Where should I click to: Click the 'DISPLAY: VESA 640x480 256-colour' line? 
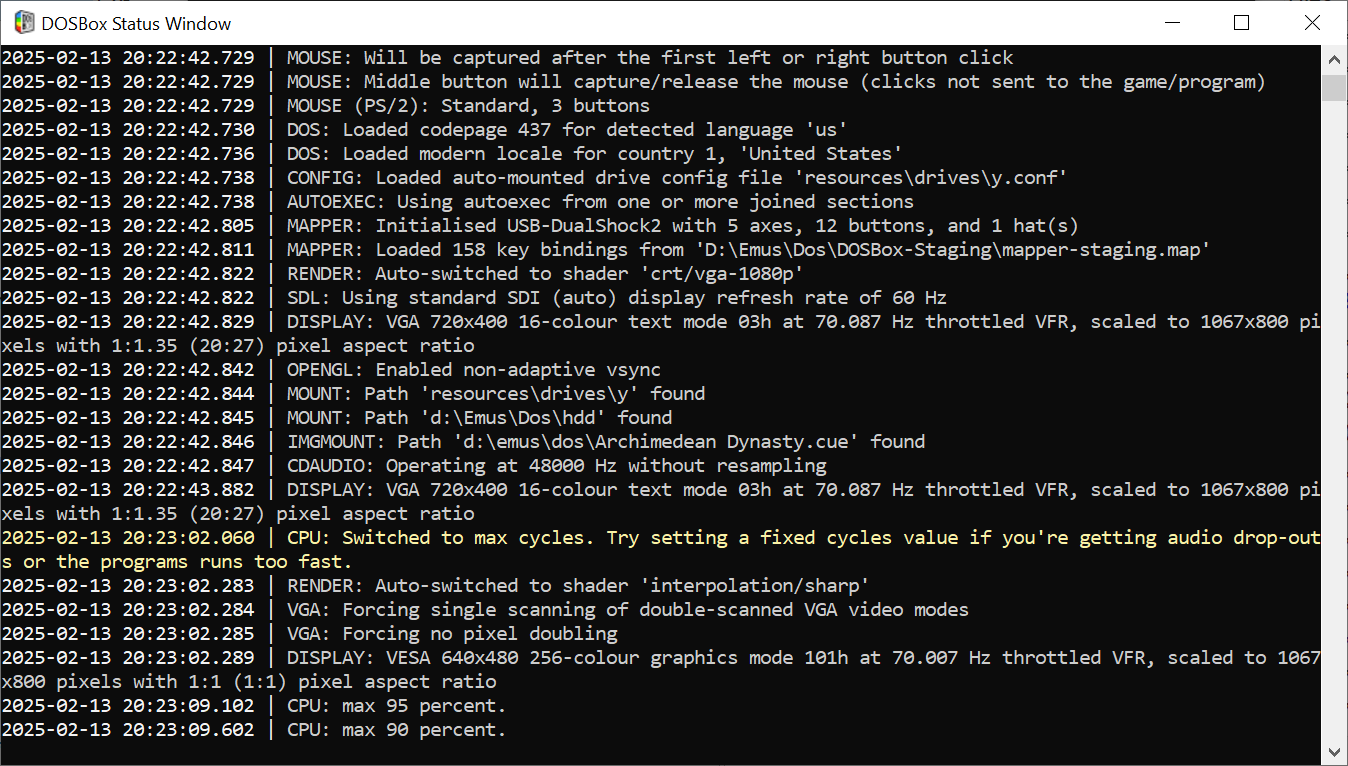click(661, 669)
